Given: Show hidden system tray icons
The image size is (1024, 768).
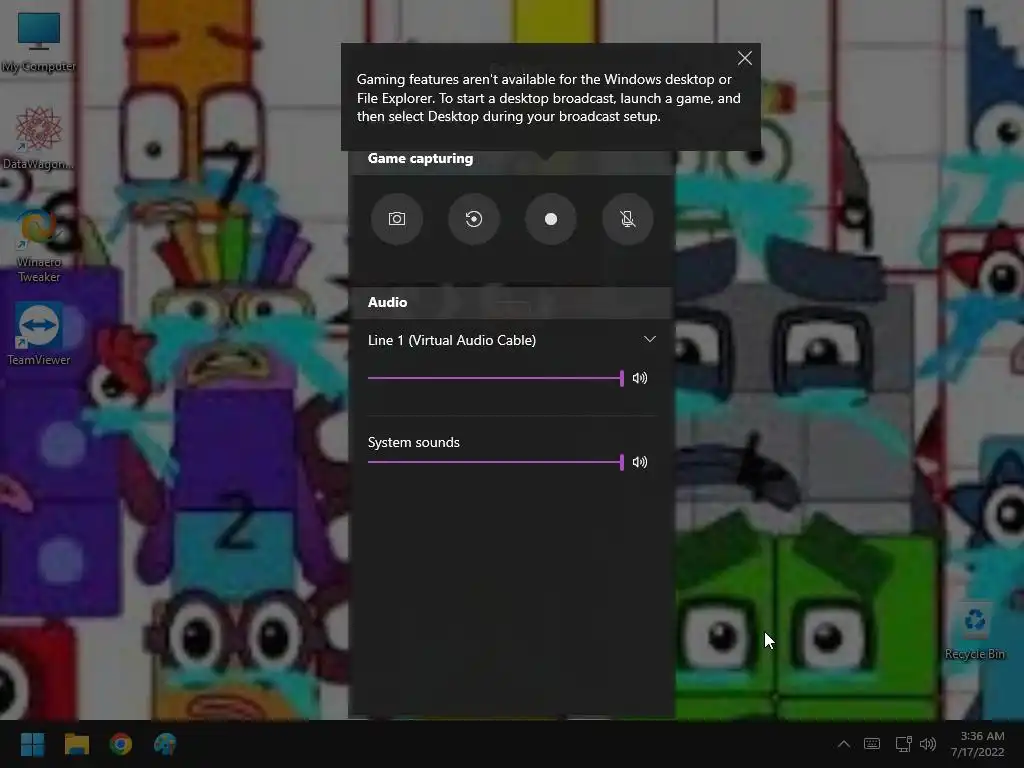Looking at the screenshot, I should click(844, 744).
